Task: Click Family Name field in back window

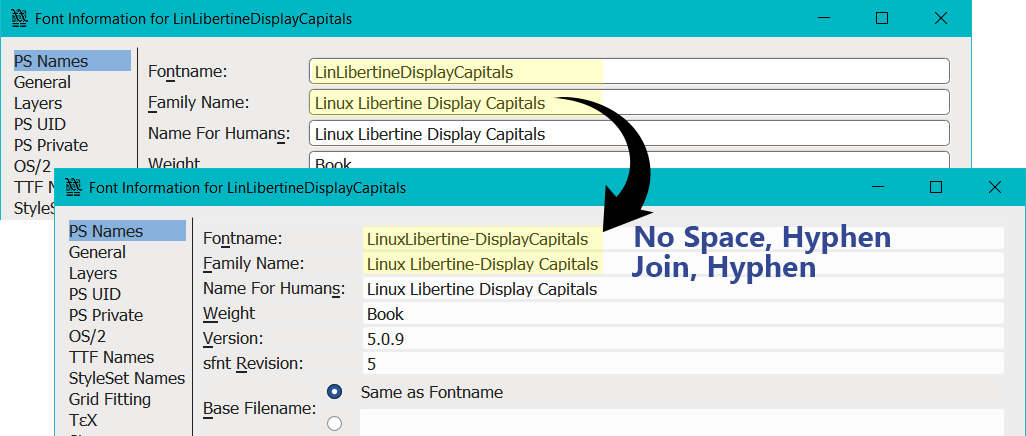Action: point(629,103)
